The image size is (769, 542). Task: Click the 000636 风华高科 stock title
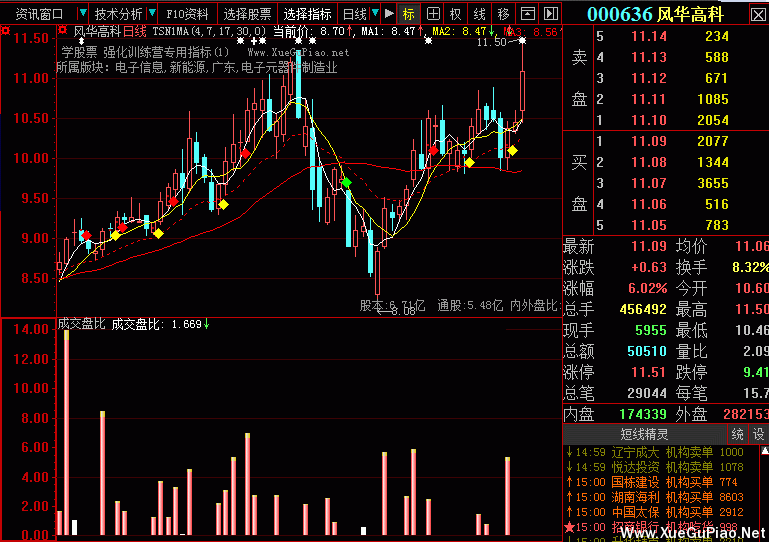tap(655, 14)
